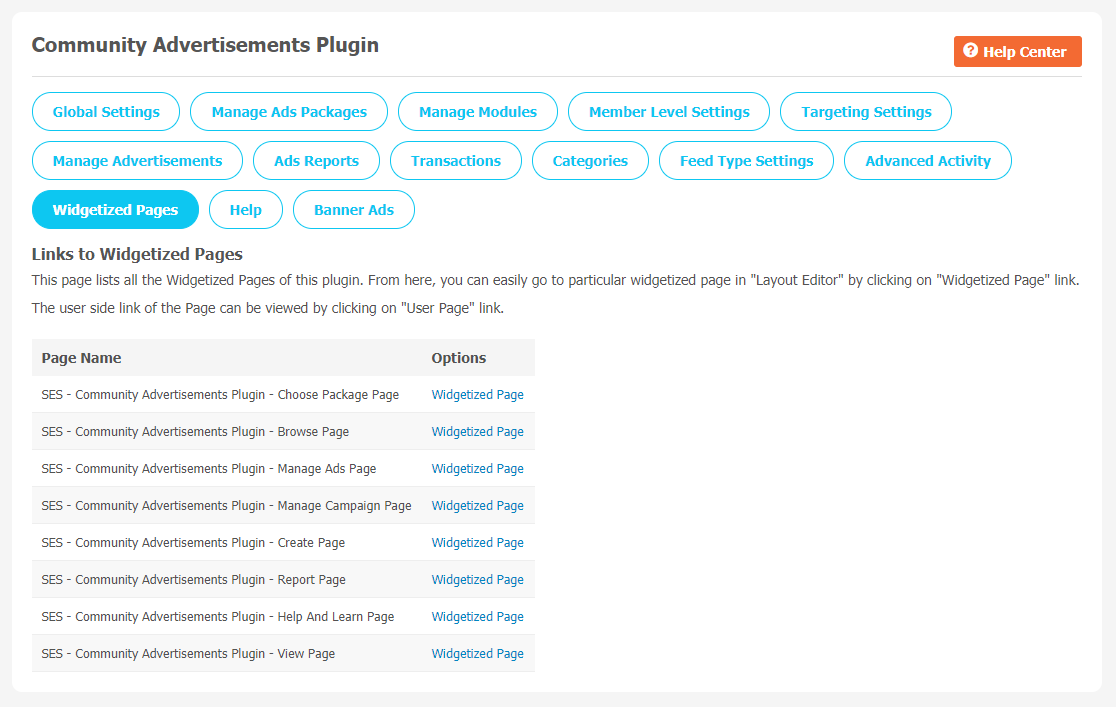The image size is (1116, 707).
Task: Click the Help tab next to Widgetized Pages
Action: (x=246, y=210)
